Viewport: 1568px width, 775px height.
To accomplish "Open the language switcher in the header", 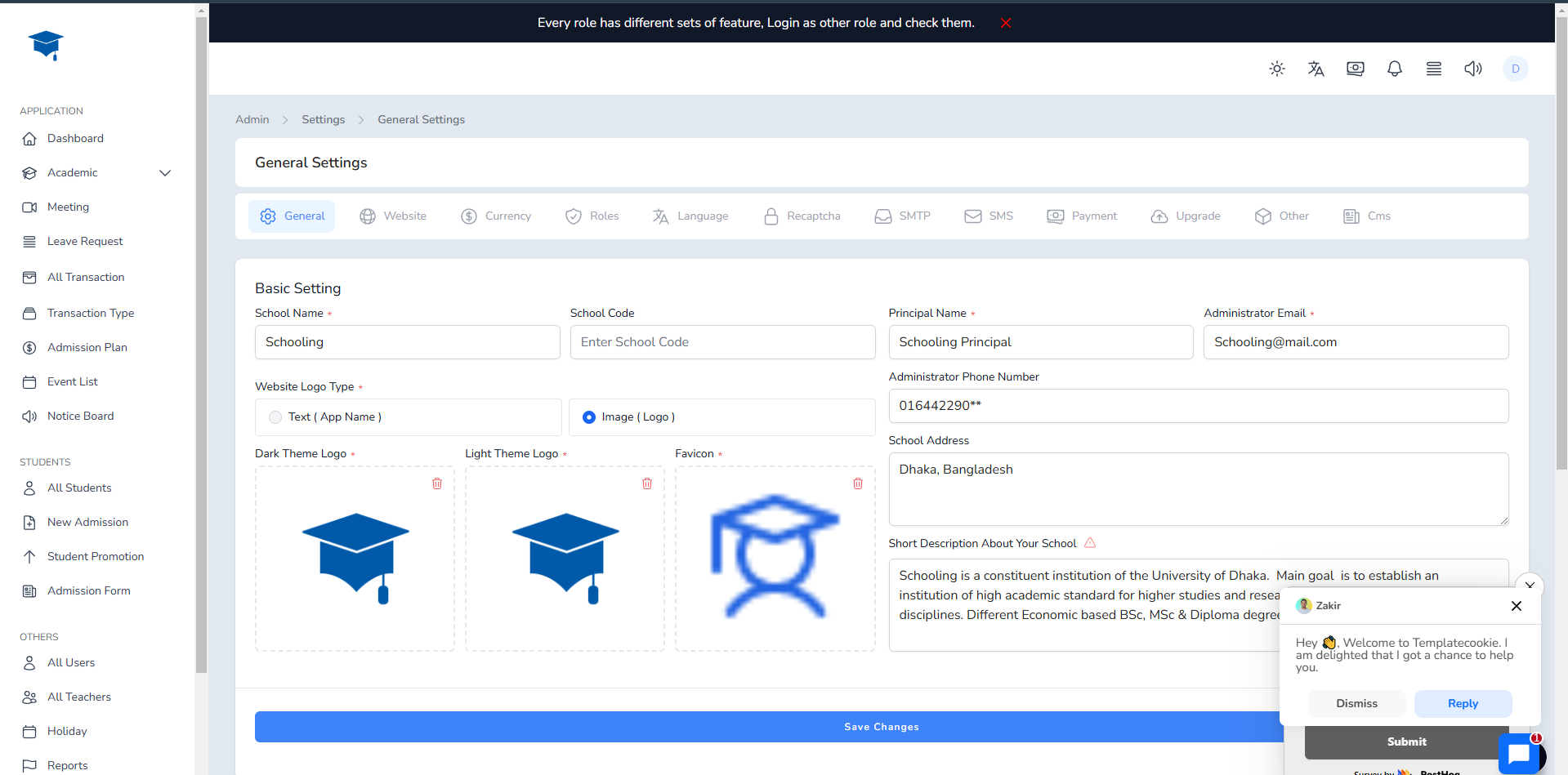I will 1316,69.
